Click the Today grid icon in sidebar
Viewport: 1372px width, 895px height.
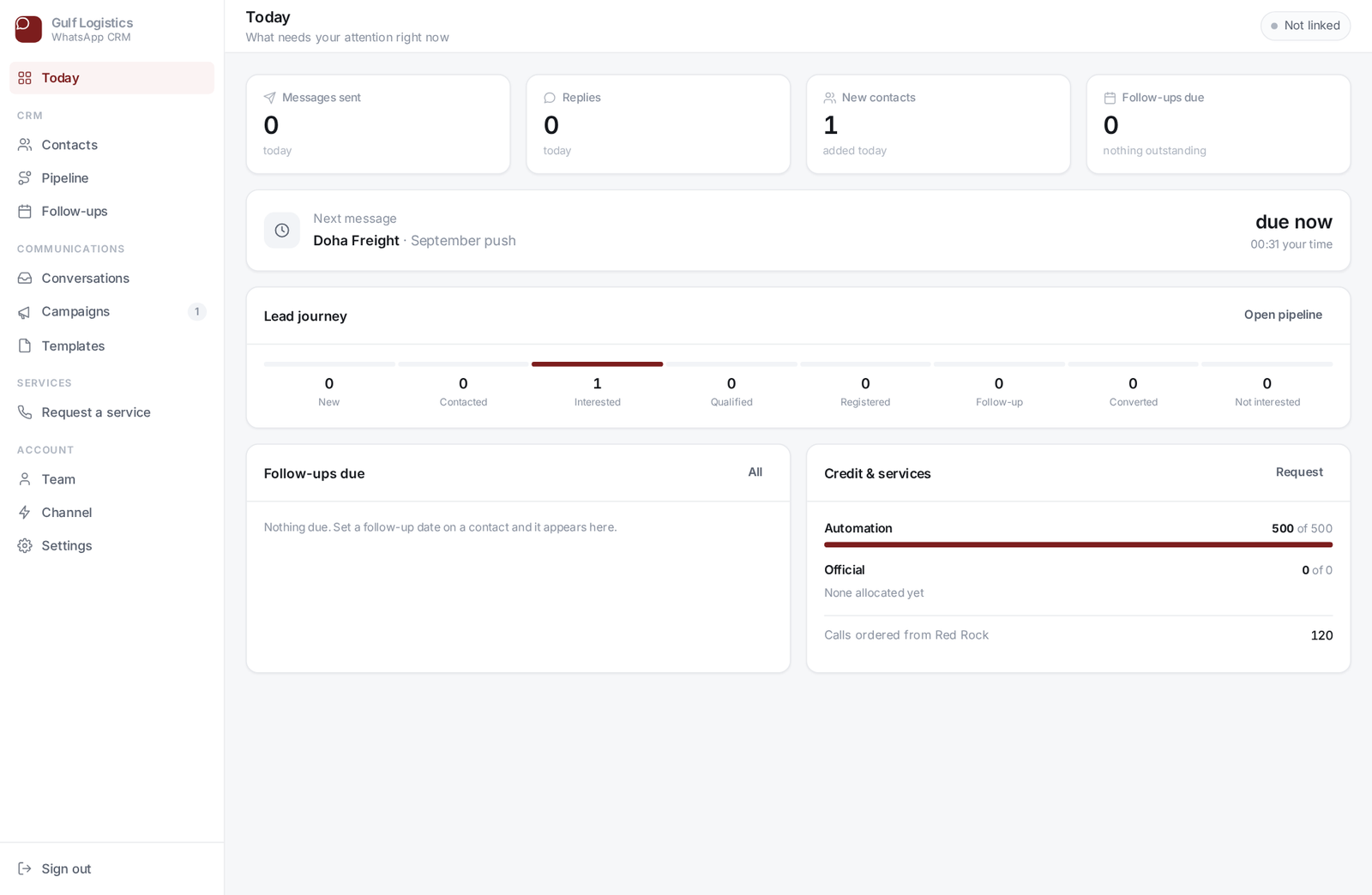[x=25, y=78]
